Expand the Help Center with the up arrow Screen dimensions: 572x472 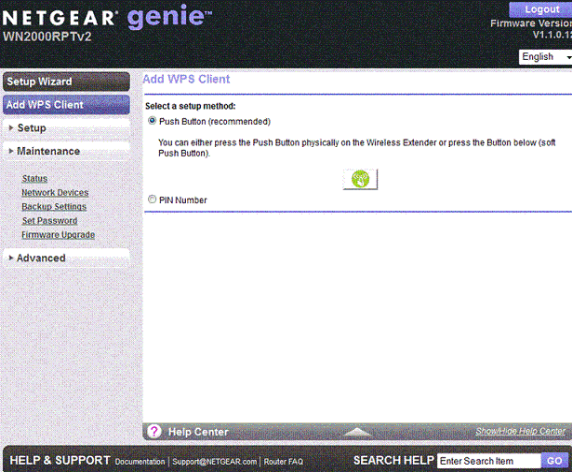coord(358,432)
